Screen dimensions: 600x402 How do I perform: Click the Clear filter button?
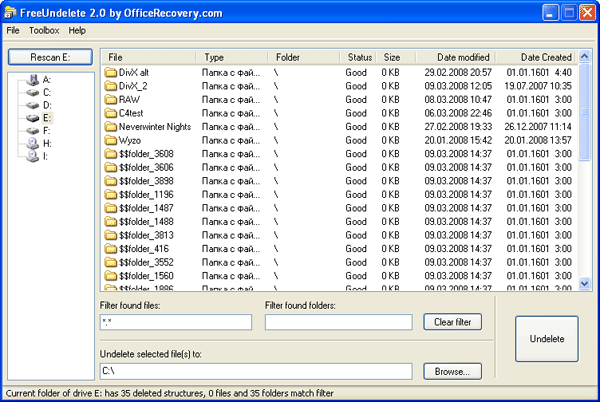(452, 322)
